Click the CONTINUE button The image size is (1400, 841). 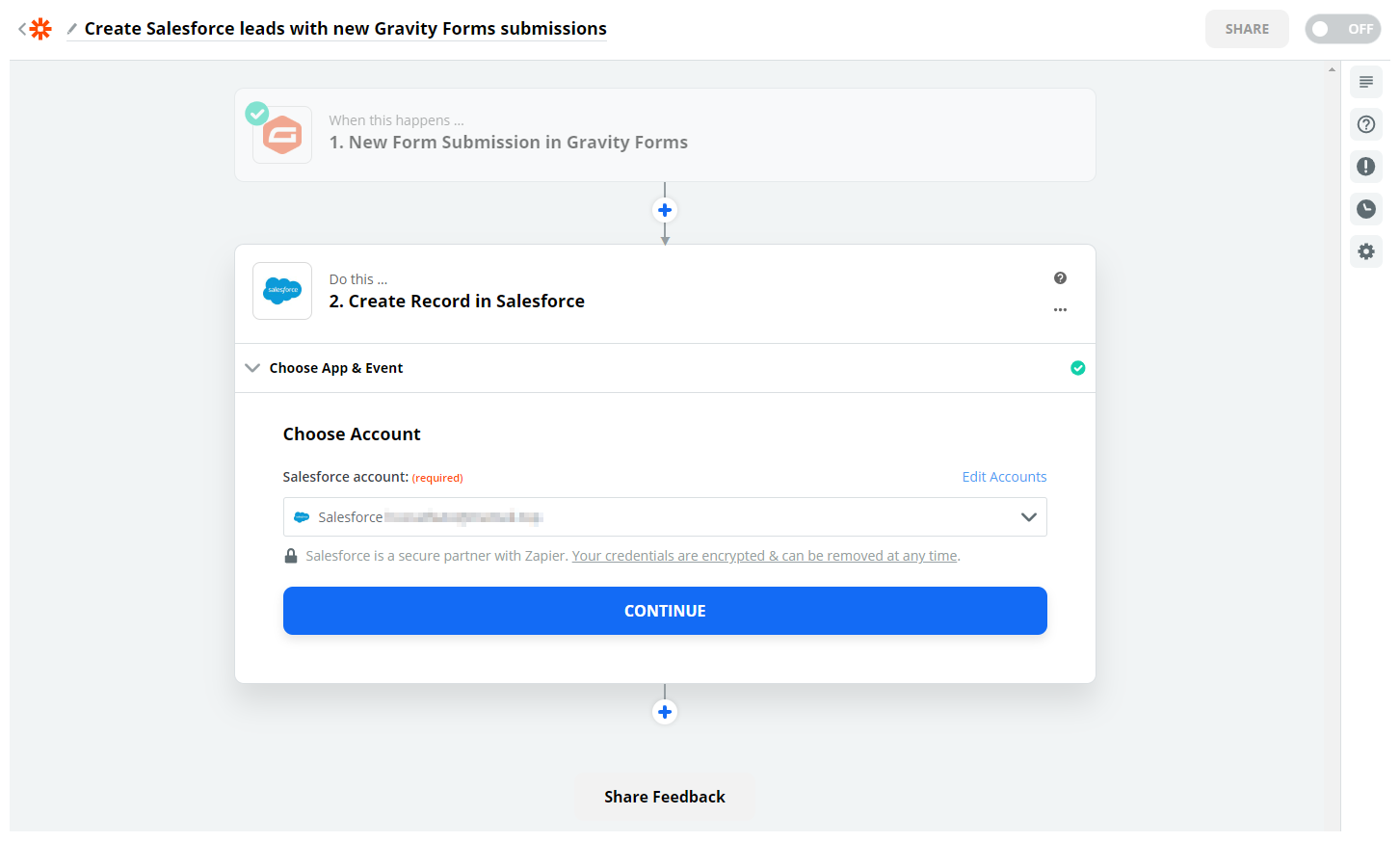(x=665, y=610)
